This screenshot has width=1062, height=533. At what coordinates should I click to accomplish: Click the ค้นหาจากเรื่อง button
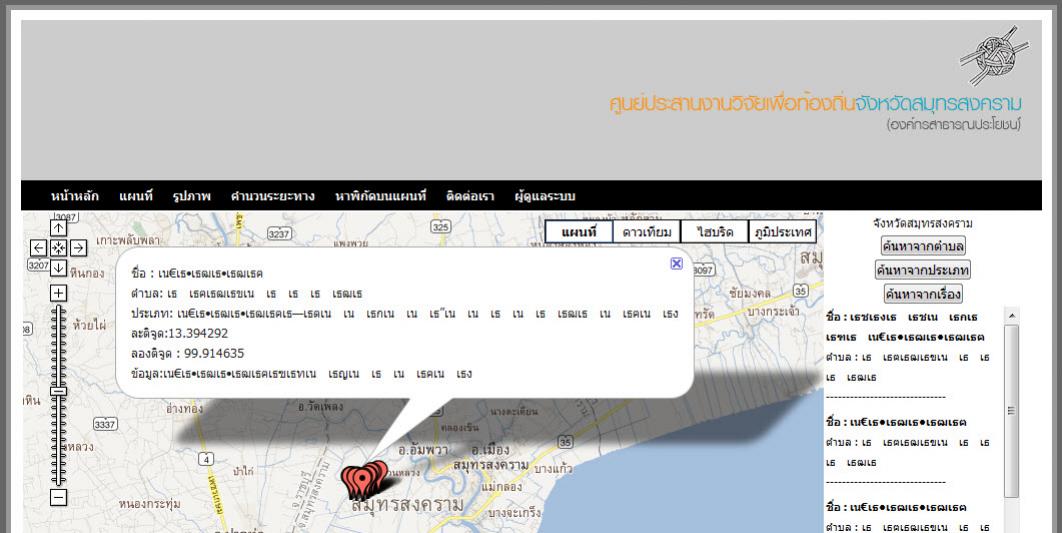tap(922, 294)
